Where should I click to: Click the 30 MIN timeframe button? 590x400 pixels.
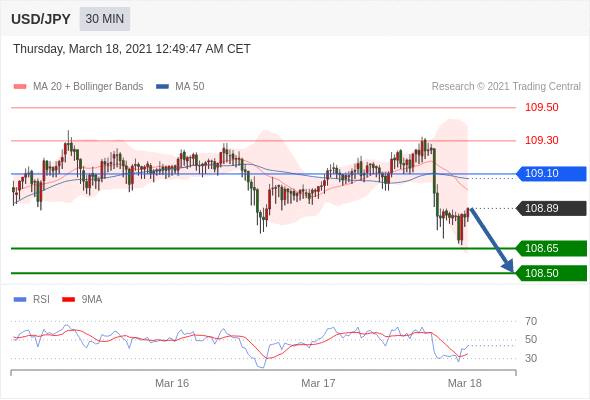[105, 19]
